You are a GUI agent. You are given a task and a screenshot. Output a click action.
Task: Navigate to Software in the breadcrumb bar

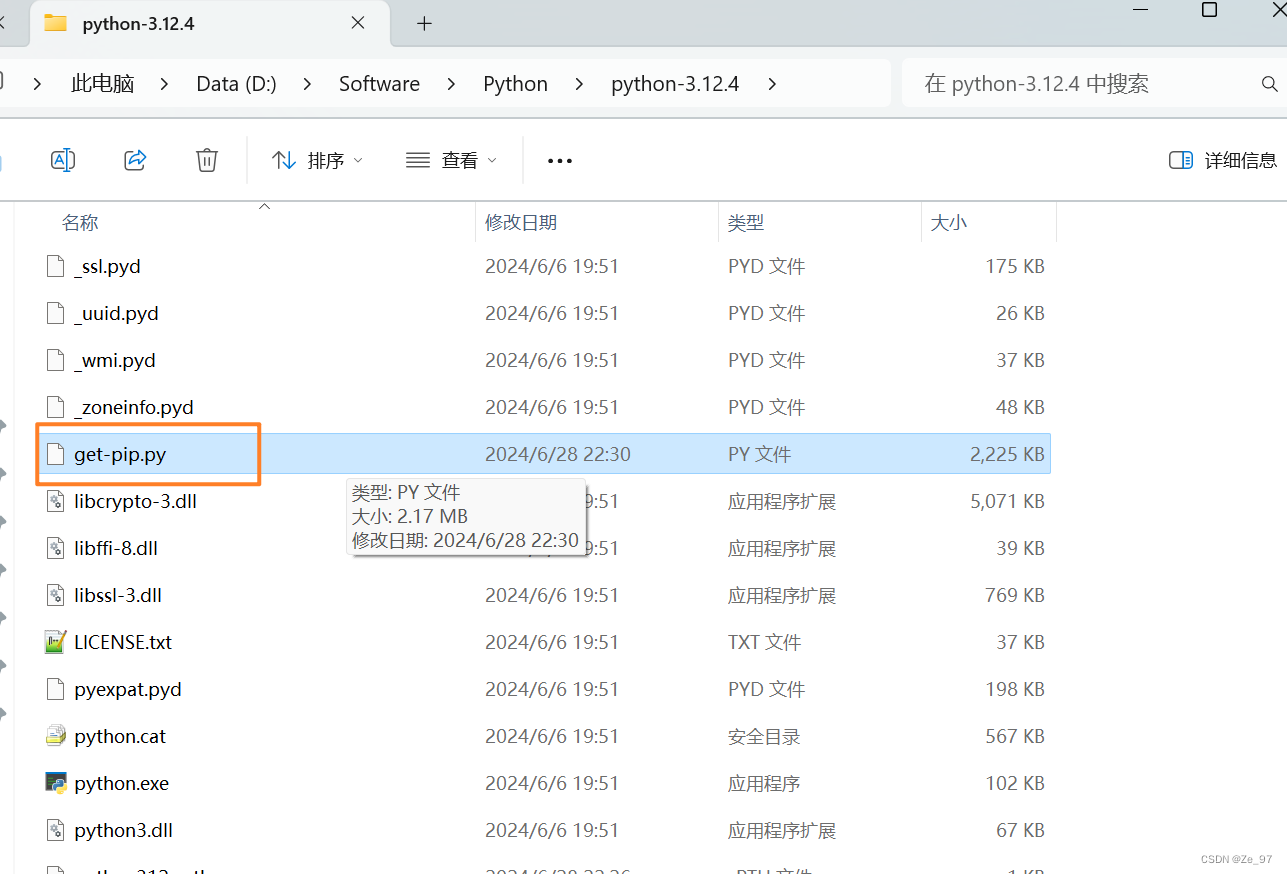[x=379, y=83]
